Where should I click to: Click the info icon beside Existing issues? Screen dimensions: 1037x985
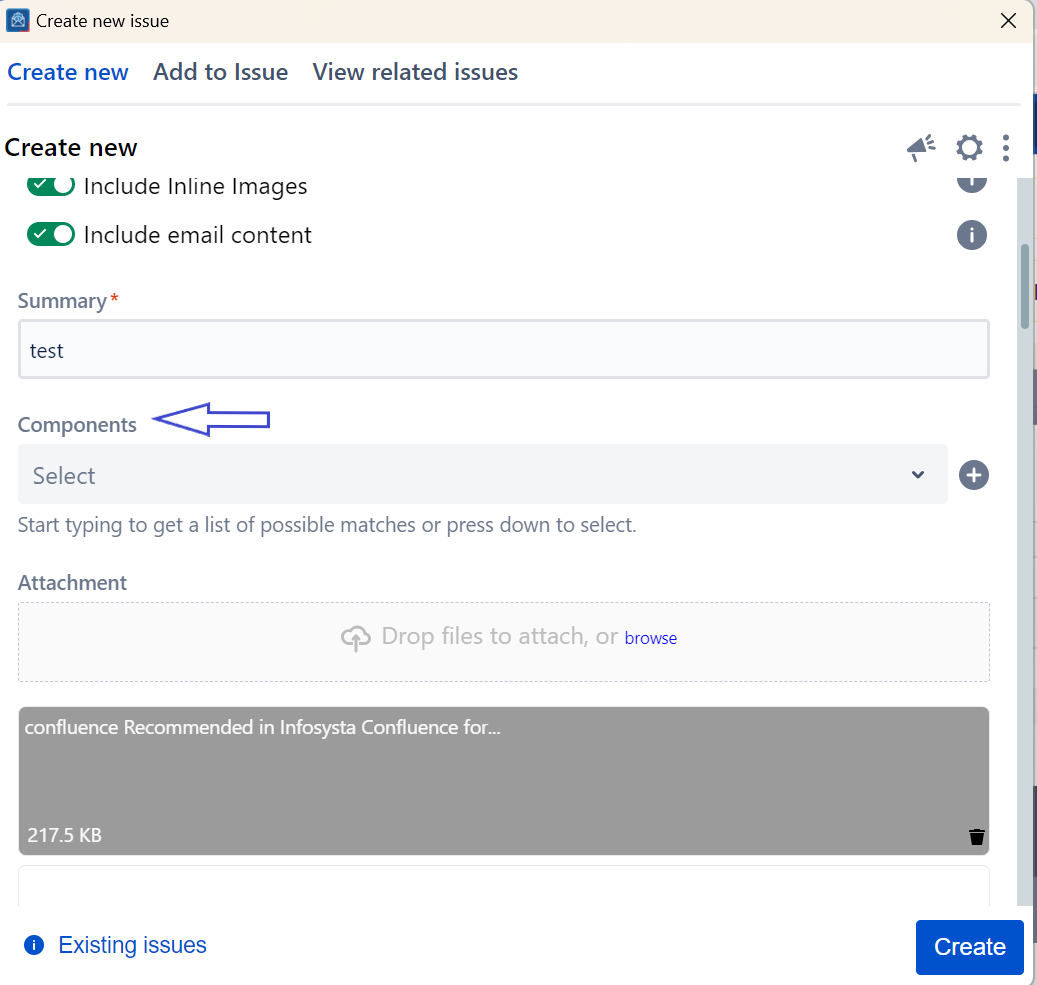coord(34,945)
